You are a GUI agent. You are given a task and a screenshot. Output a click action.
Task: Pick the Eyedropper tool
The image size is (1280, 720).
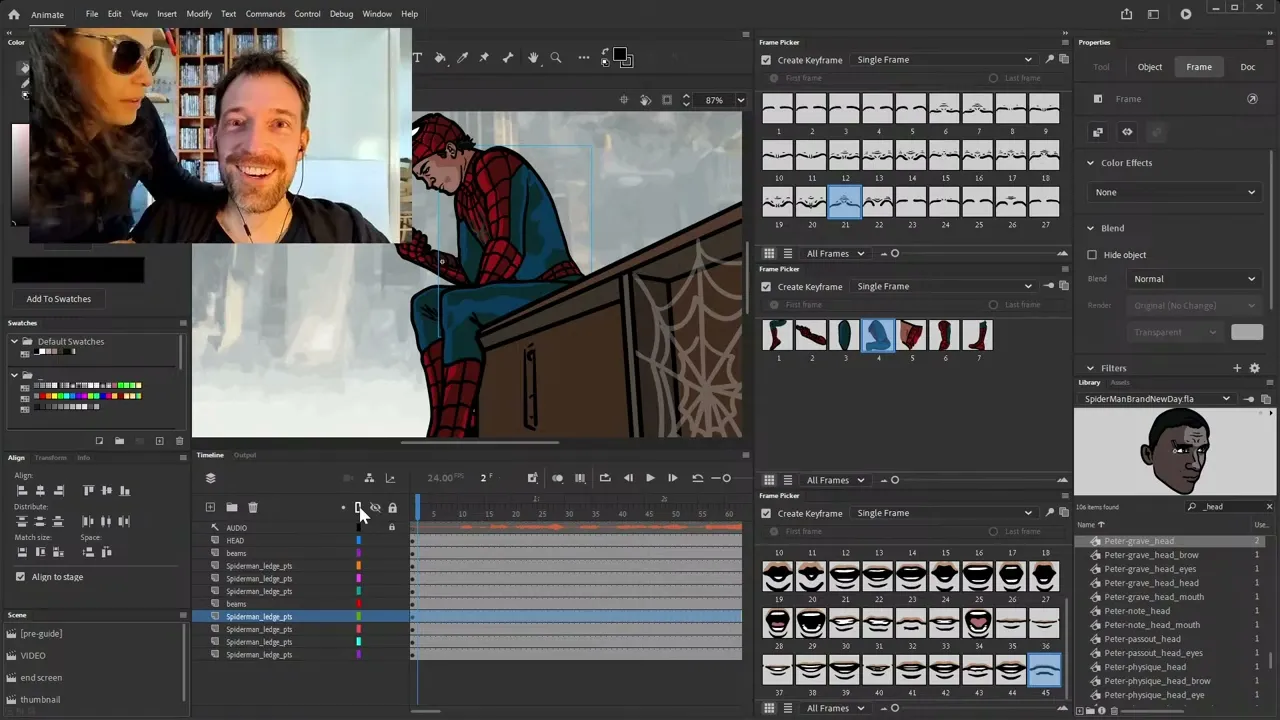click(x=462, y=58)
